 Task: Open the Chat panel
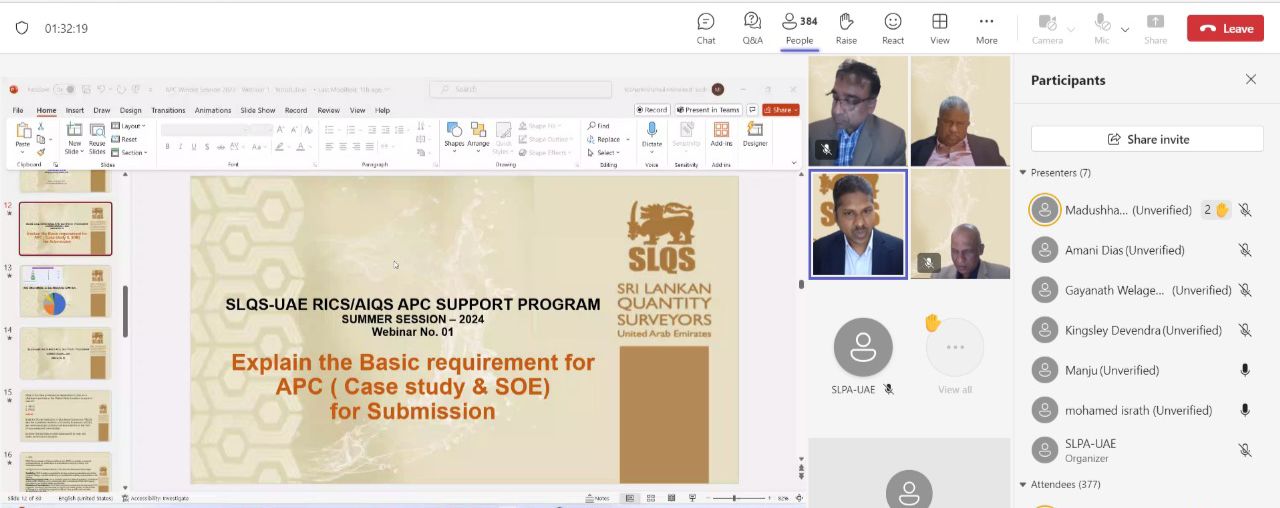(x=706, y=28)
